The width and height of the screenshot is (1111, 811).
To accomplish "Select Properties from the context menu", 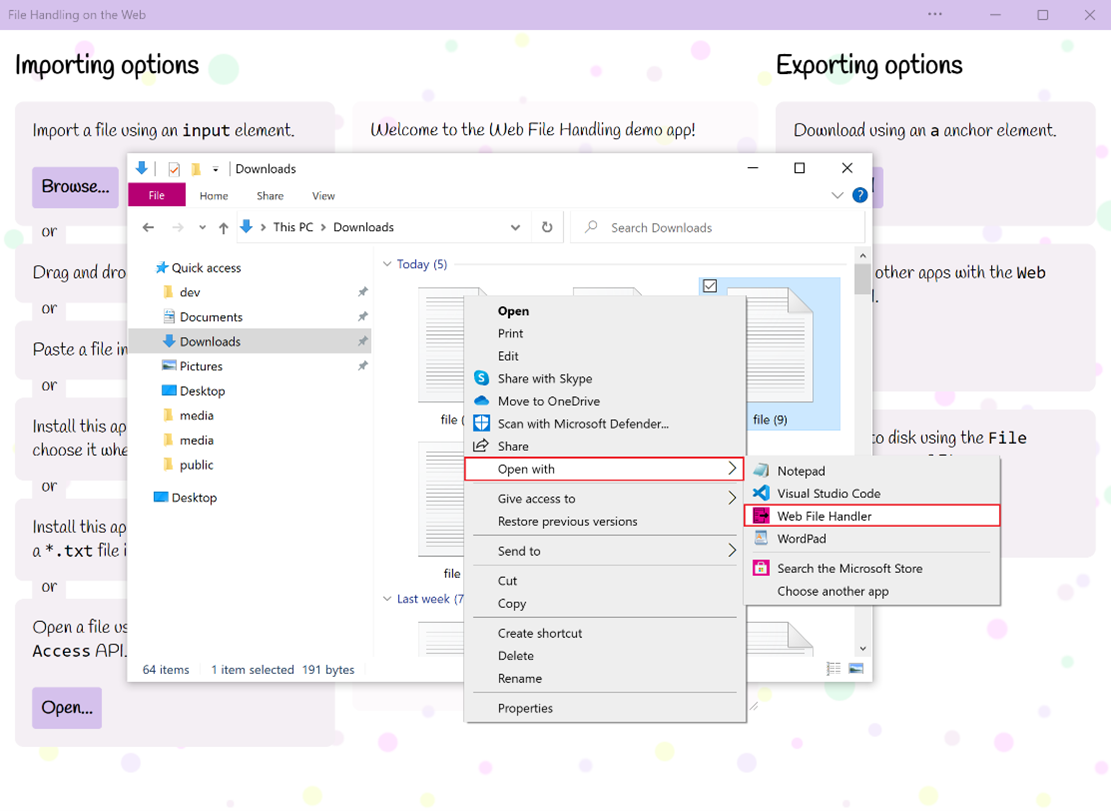I will 525,708.
